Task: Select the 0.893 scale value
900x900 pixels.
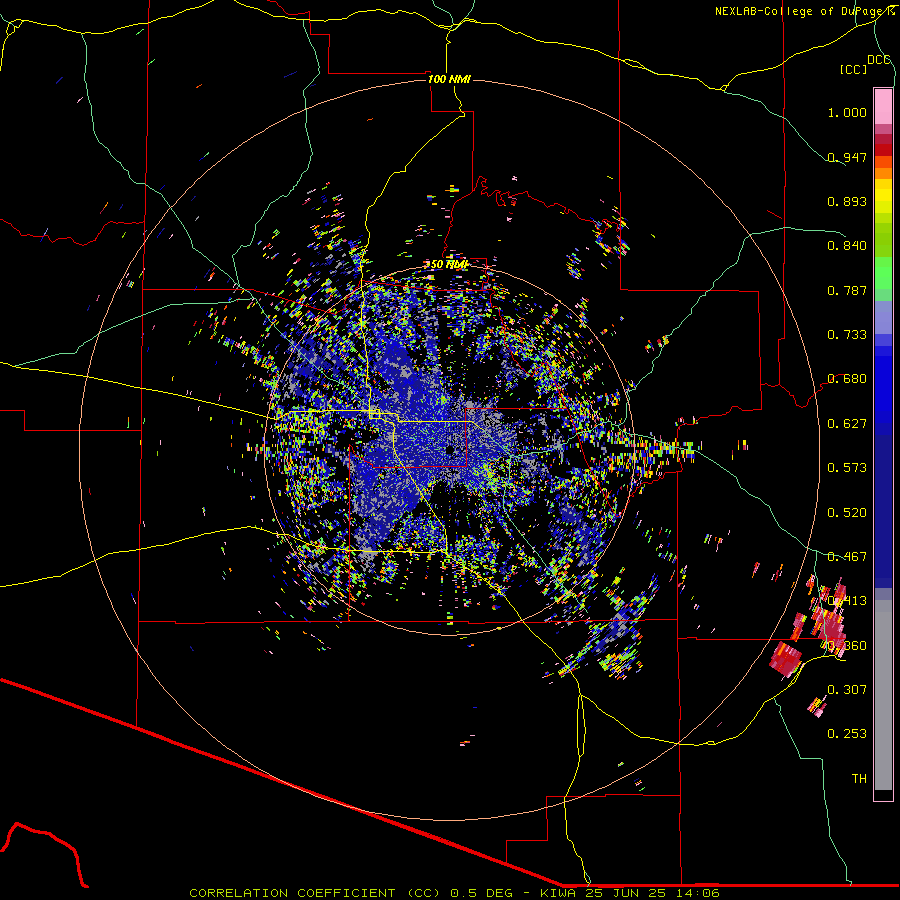Action: tap(847, 201)
